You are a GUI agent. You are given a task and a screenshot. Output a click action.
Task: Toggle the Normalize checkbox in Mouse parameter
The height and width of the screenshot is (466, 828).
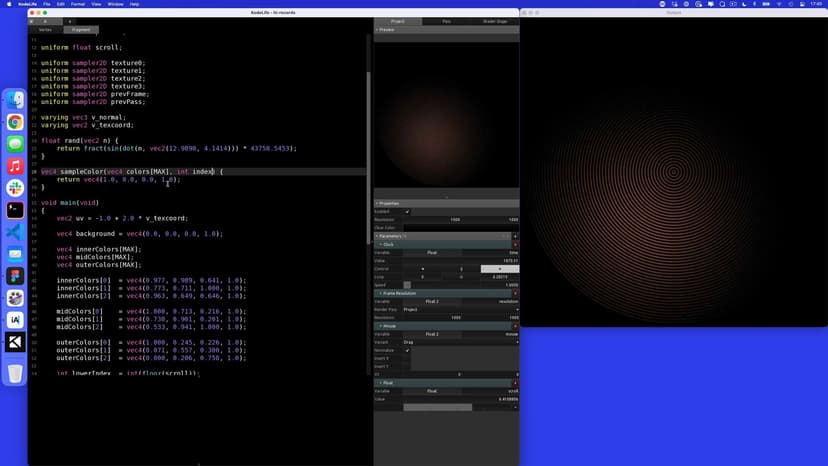click(x=407, y=350)
